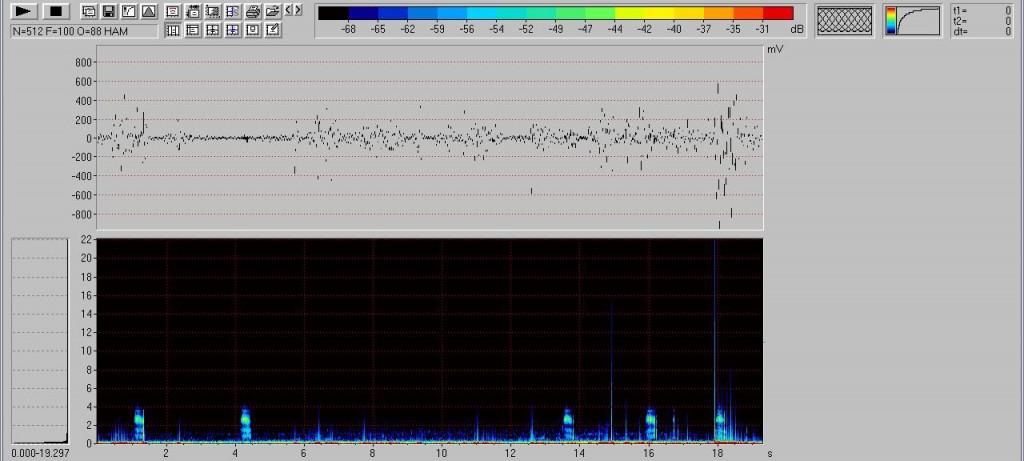
Task: Pick the green swatch above -49 dB
Action: (570, 13)
